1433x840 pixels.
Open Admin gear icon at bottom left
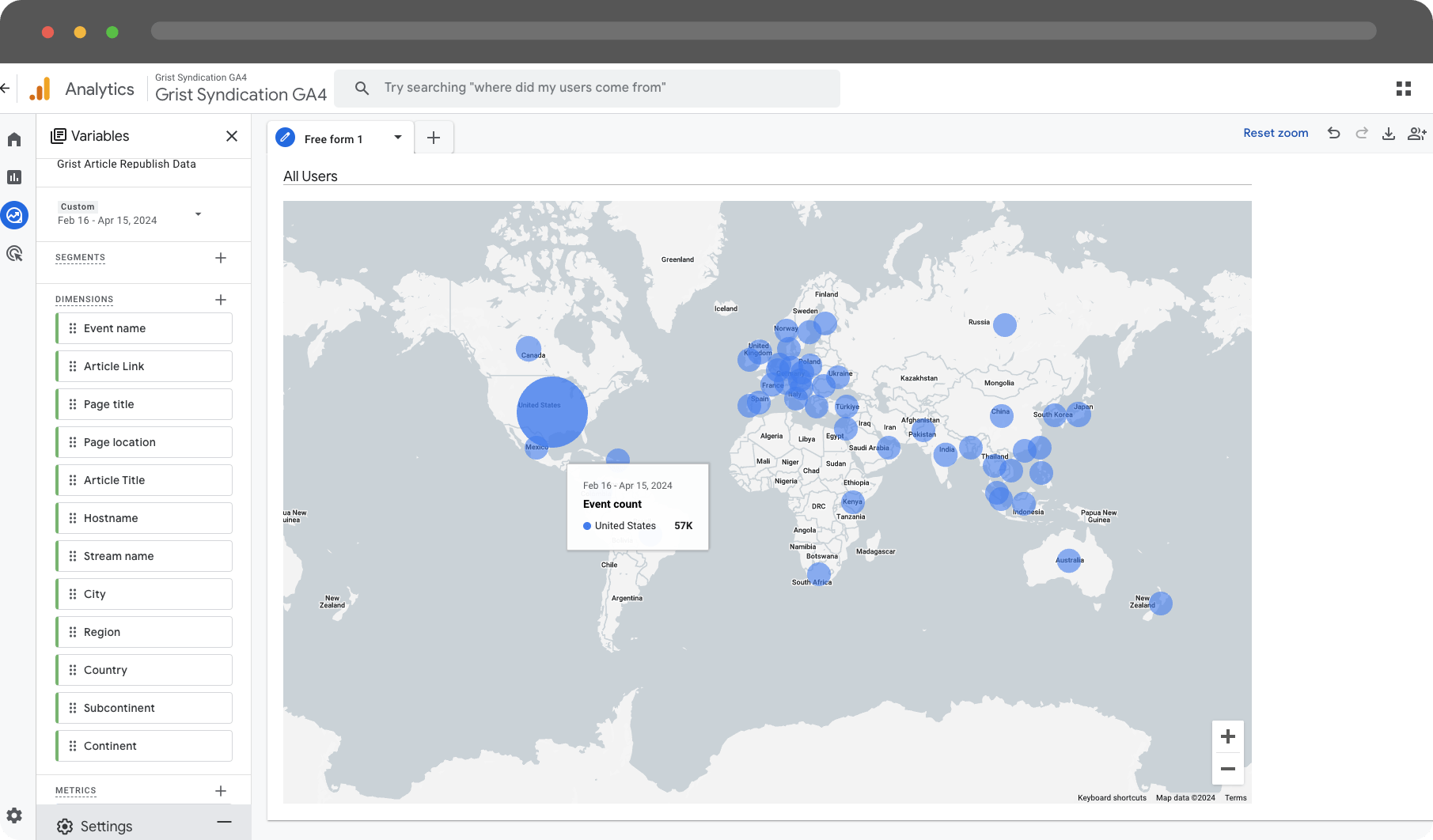14,815
